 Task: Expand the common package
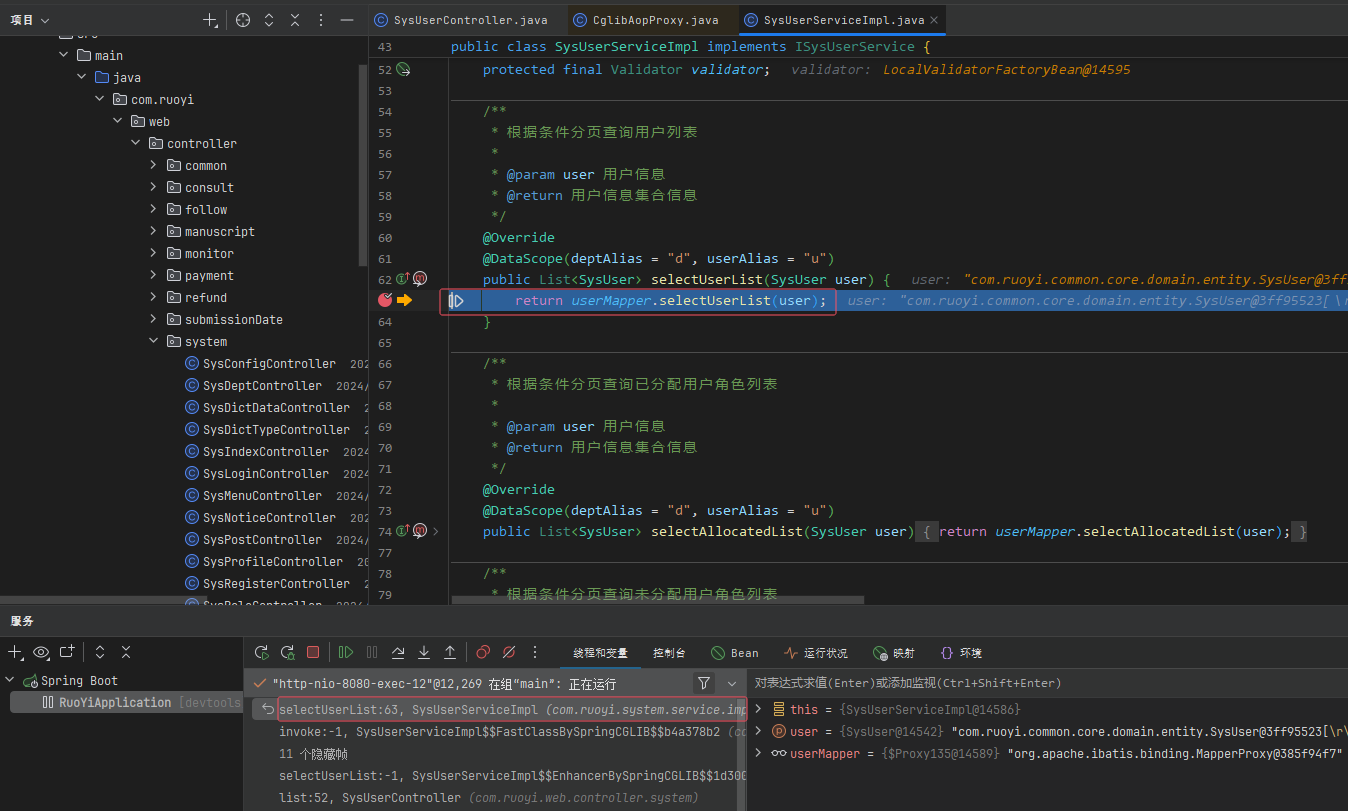coord(154,165)
